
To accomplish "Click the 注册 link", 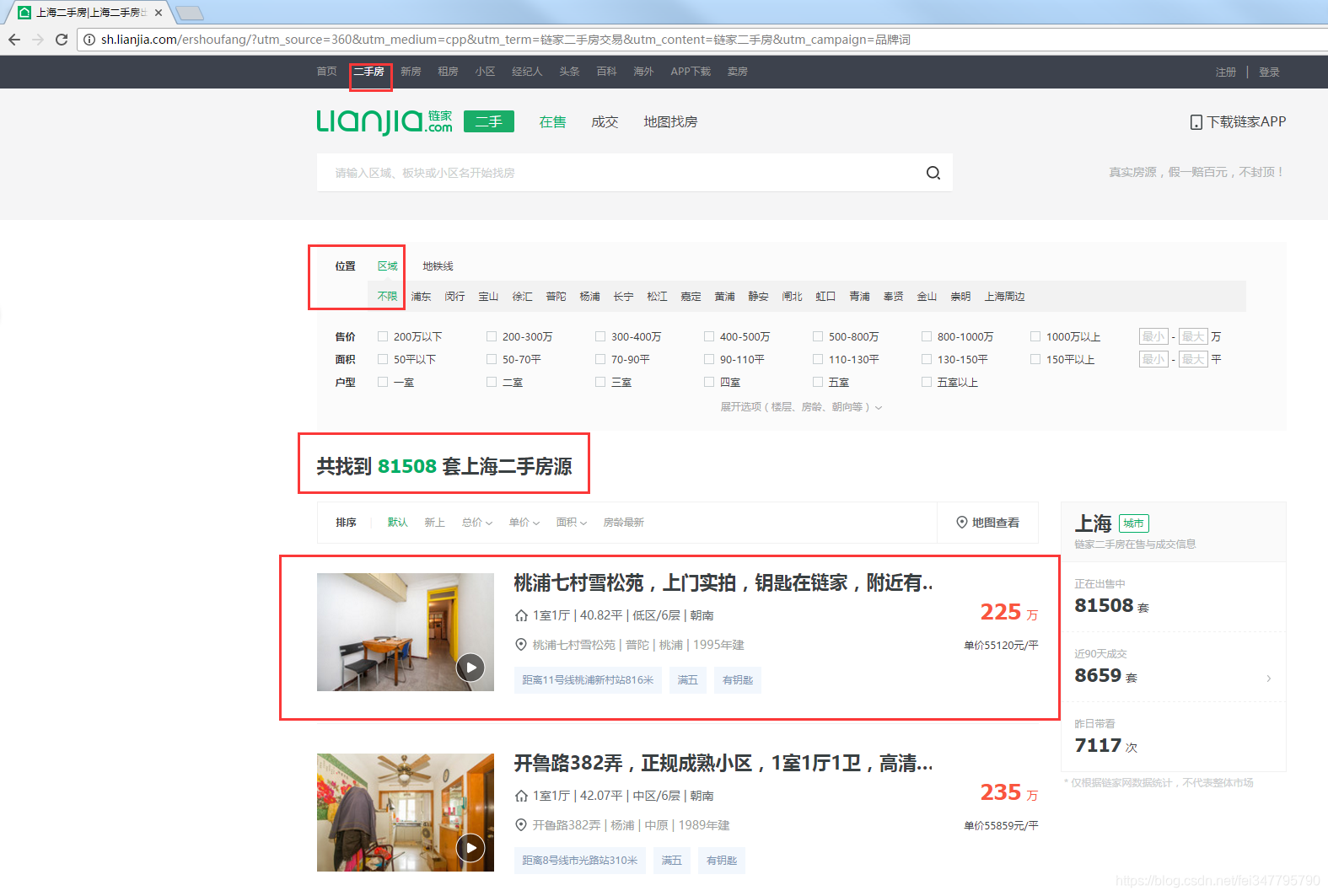I will 1226,72.
